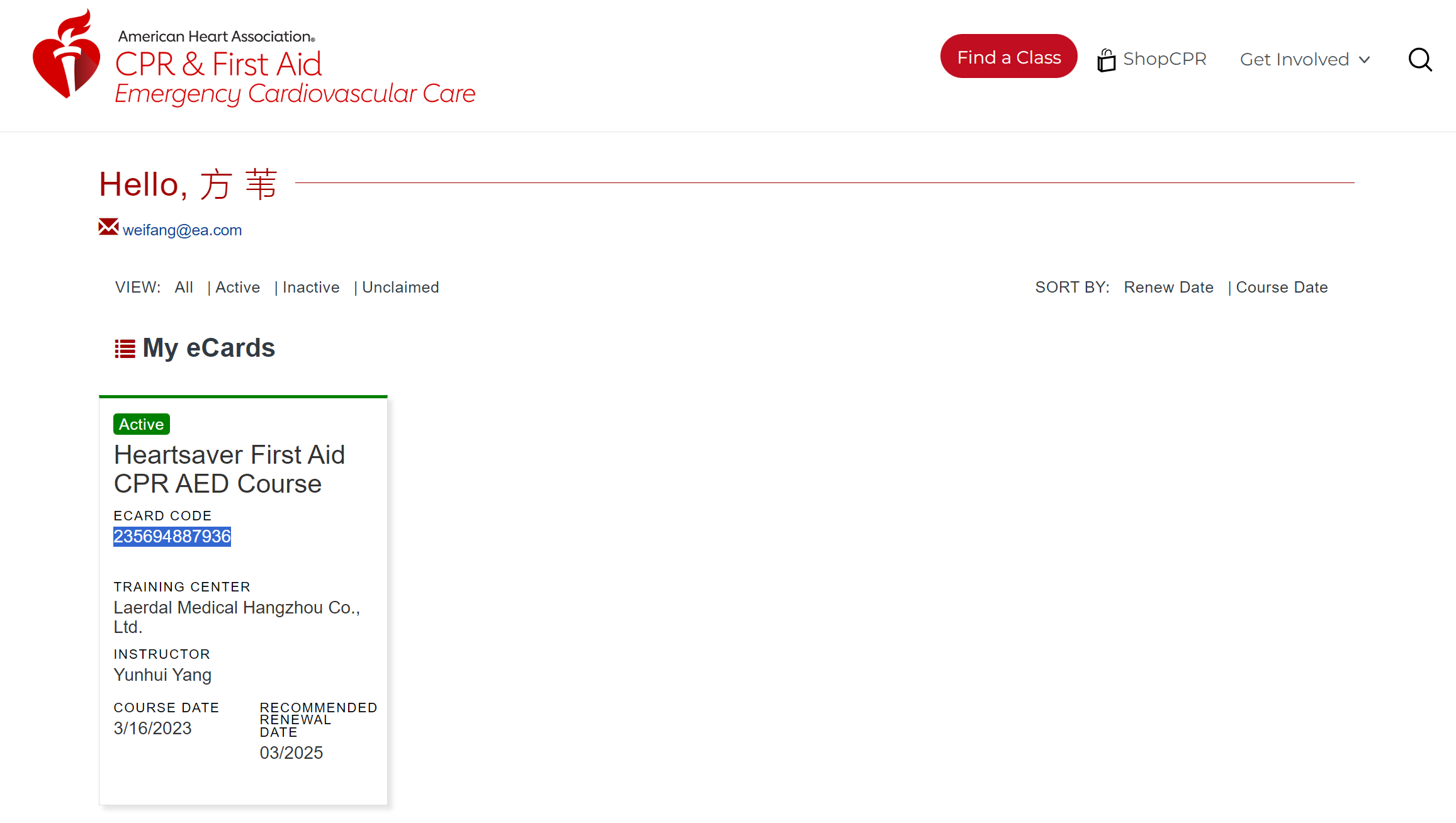Click the red envelope email icon
Screen dimensions: 1456x823
coord(108,227)
